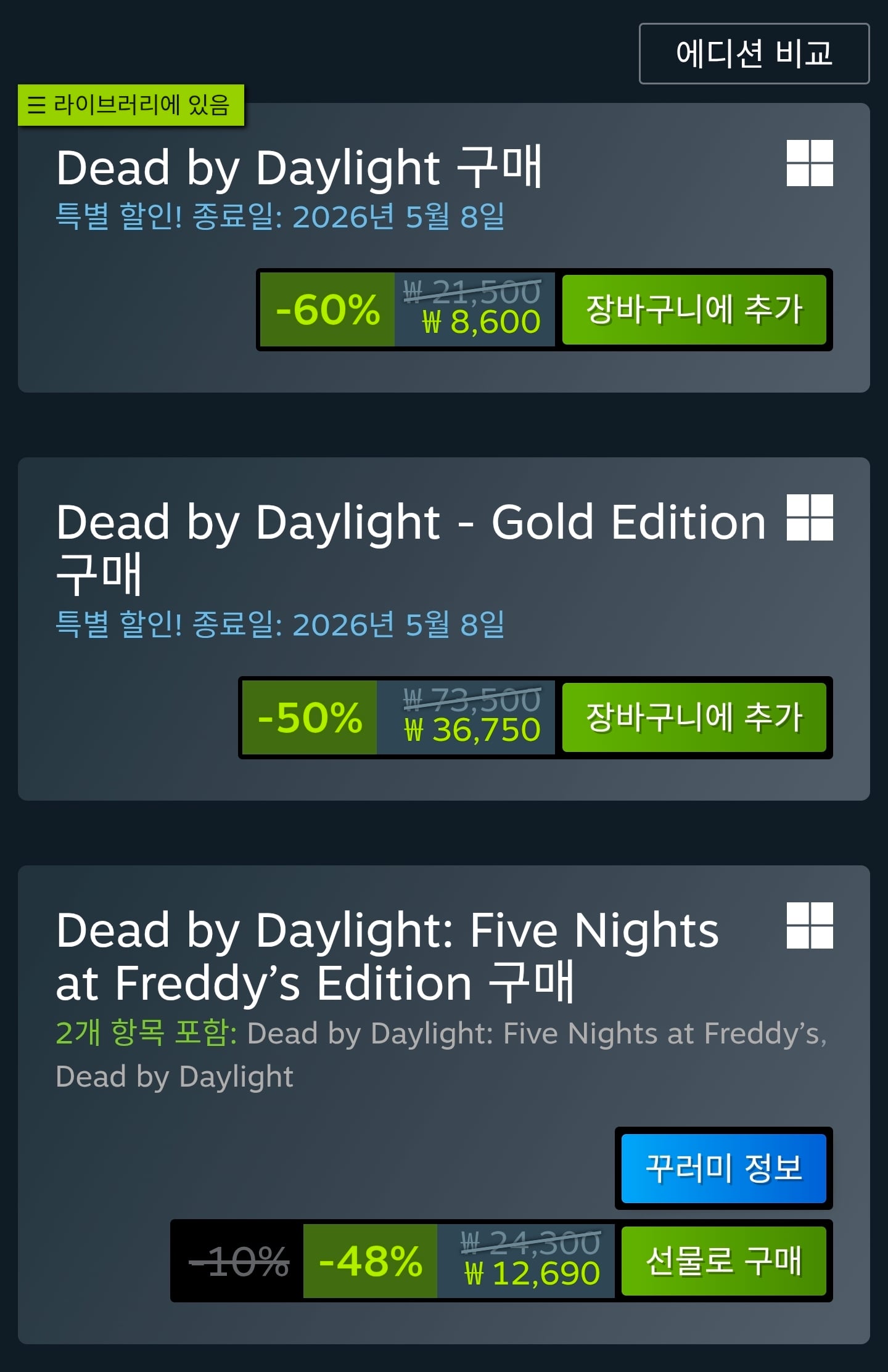Image resolution: width=888 pixels, height=1372 pixels.
Task: Open the Dead by Daylight - Gold Edition 구매 title
Action: [x=411, y=548]
